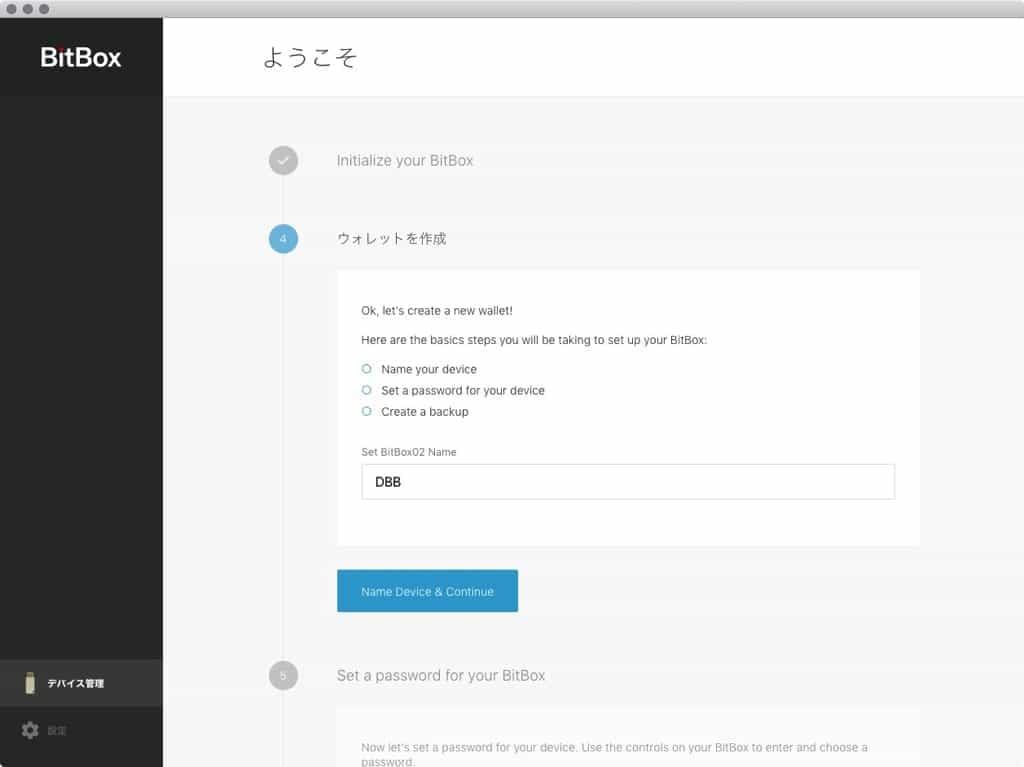The image size is (1024, 767).
Task: Minimize the BitBox app window
Action: coord(27,9)
